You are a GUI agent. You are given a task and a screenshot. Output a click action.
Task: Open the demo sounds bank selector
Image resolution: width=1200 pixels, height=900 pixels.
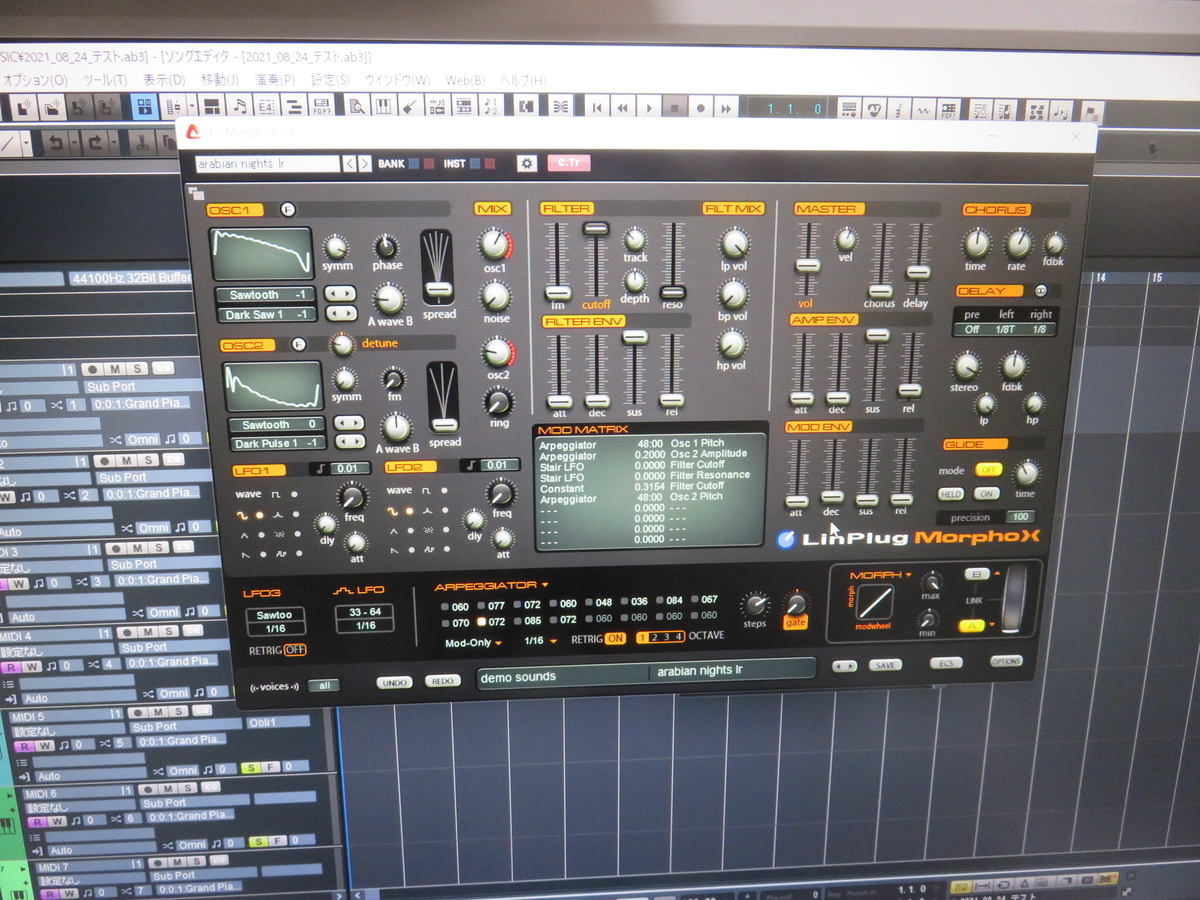pos(562,676)
